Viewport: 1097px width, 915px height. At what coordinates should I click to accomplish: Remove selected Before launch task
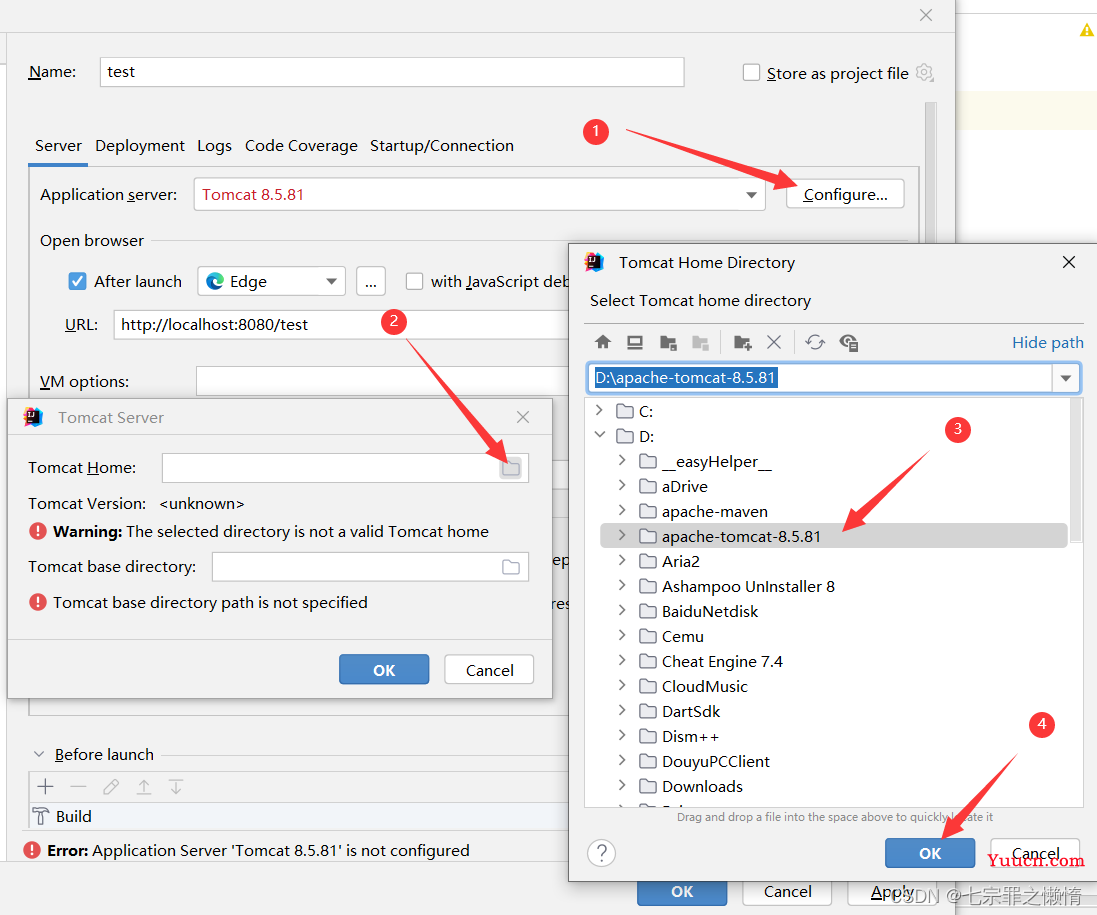[x=78, y=786]
